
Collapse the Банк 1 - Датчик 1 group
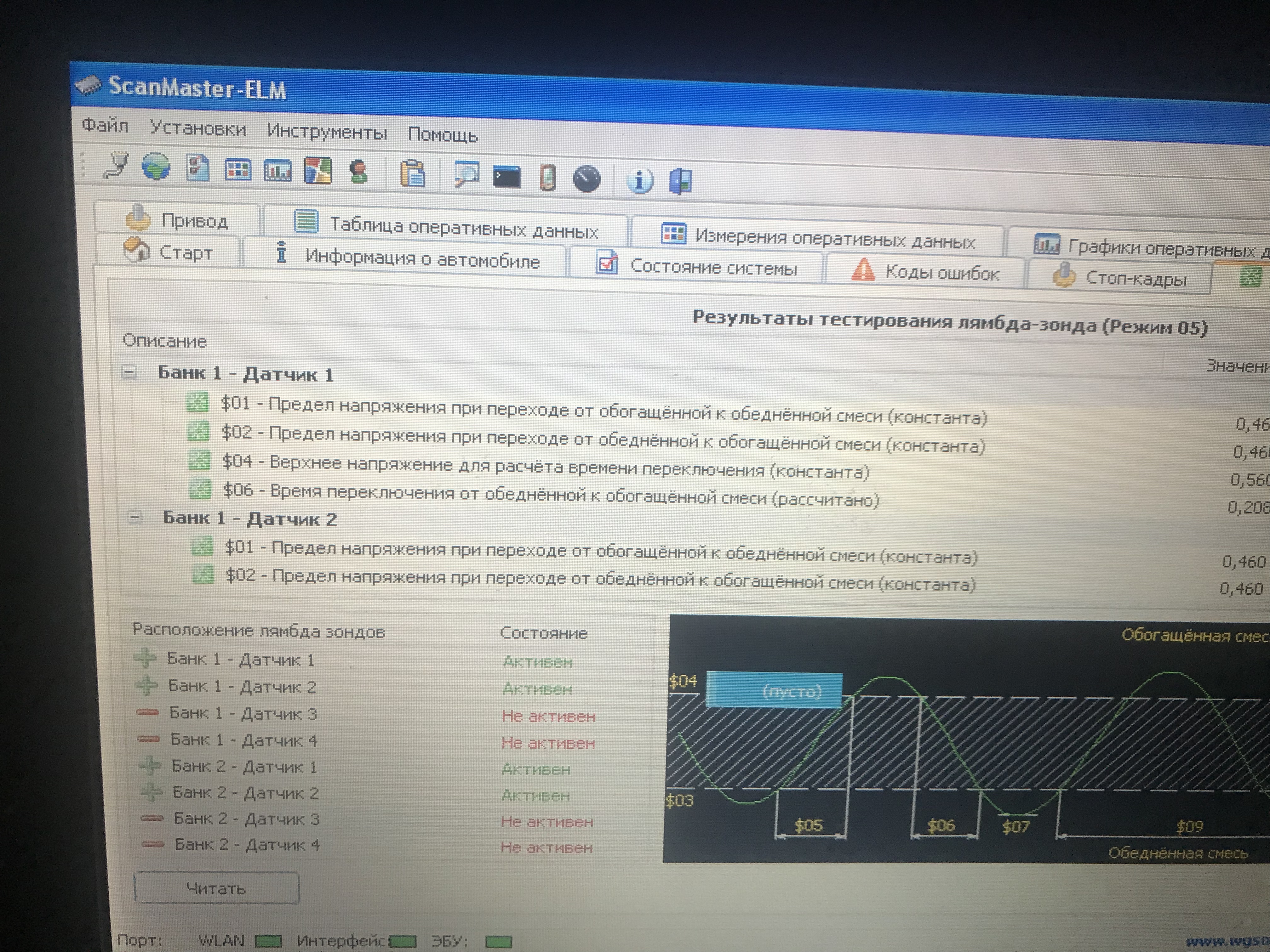click(x=129, y=372)
